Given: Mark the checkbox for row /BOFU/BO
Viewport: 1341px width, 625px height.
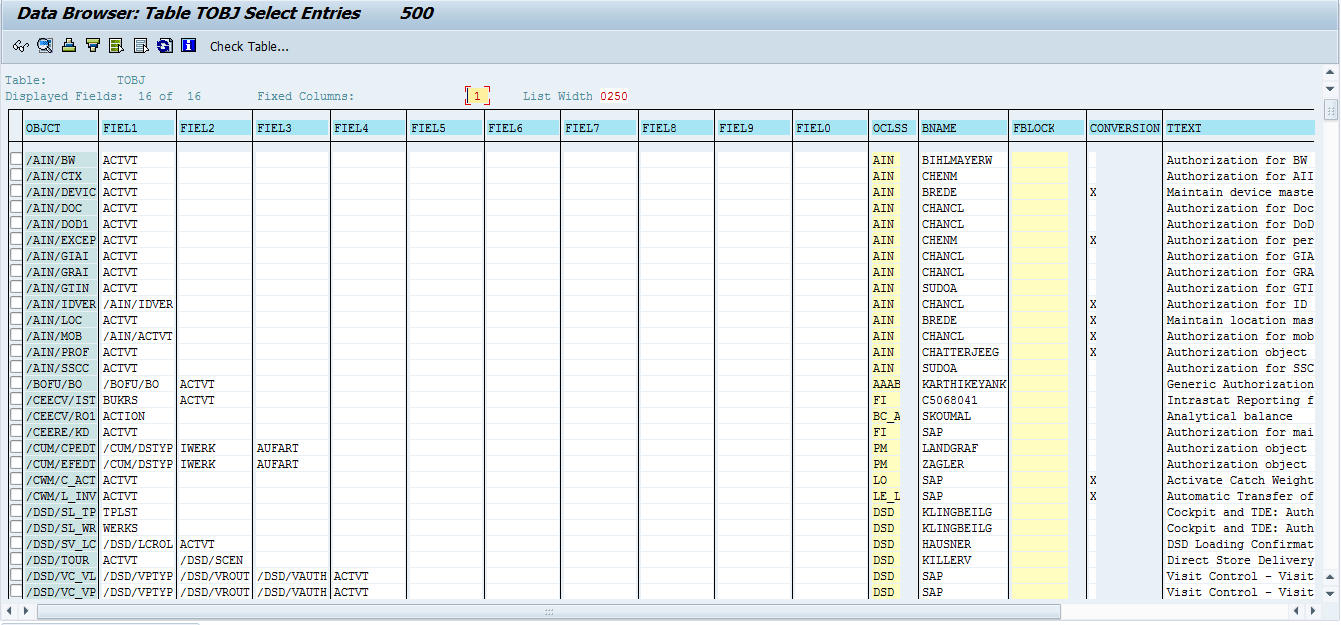Looking at the screenshot, I should (16, 384).
